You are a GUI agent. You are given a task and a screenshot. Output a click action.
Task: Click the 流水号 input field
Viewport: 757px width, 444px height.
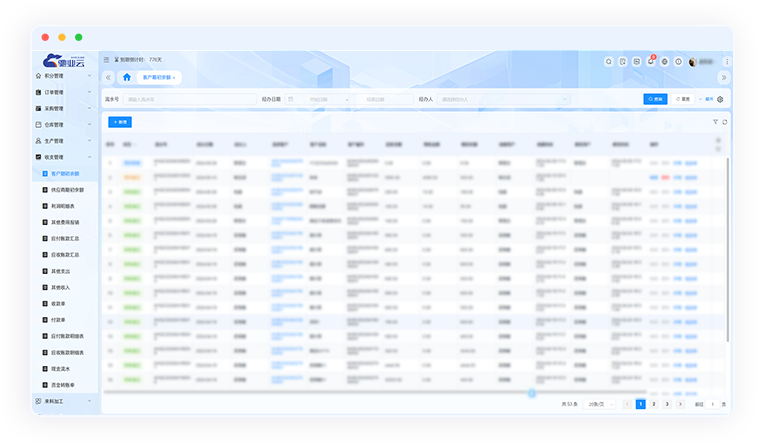click(190, 100)
